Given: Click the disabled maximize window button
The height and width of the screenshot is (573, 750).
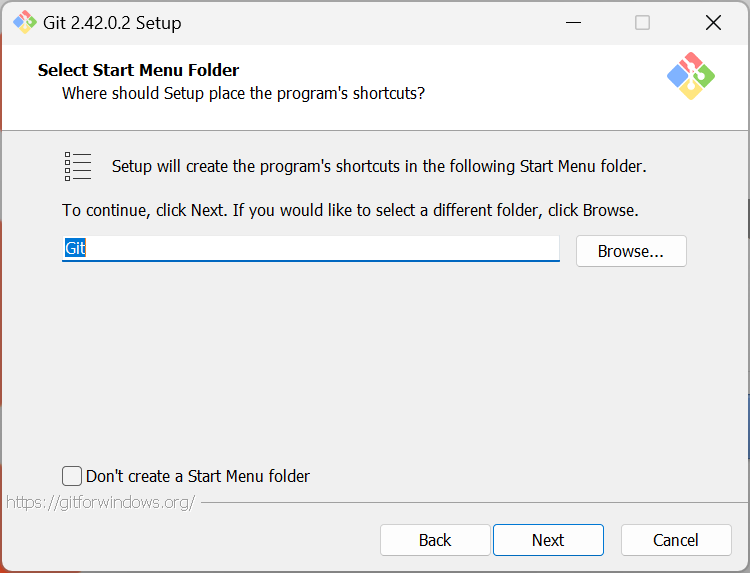Looking at the screenshot, I should pos(642,22).
